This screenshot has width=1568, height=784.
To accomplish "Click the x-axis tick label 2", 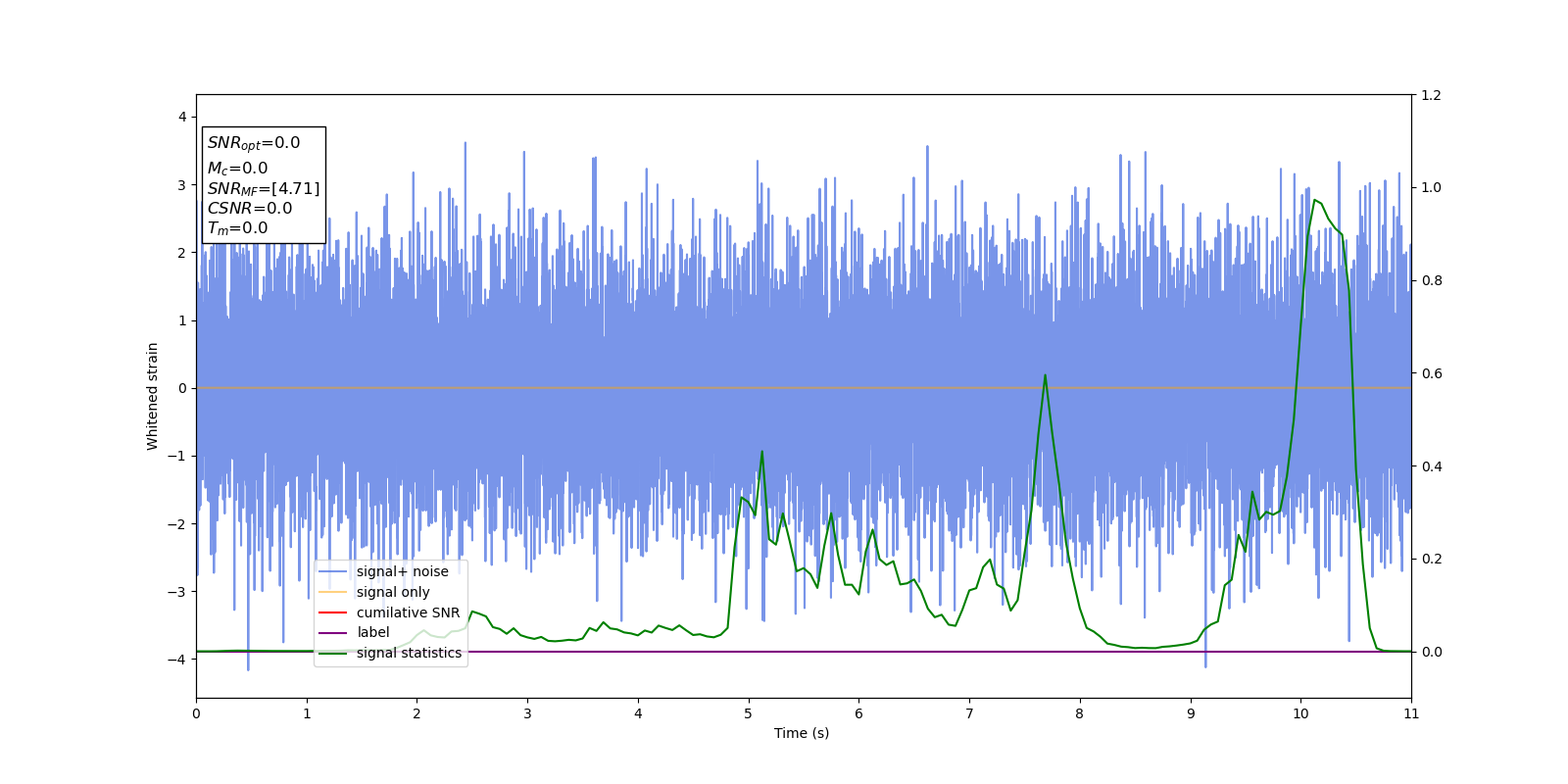I will [416, 713].
